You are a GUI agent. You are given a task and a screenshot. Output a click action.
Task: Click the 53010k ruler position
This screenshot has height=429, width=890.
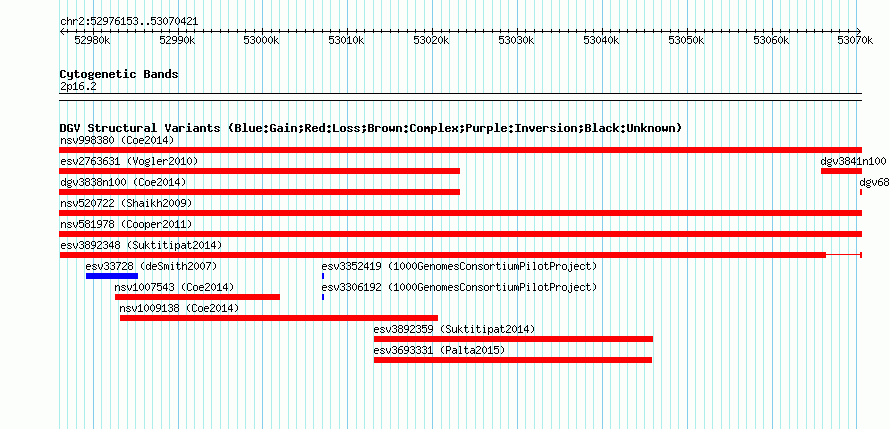click(347, 40)
